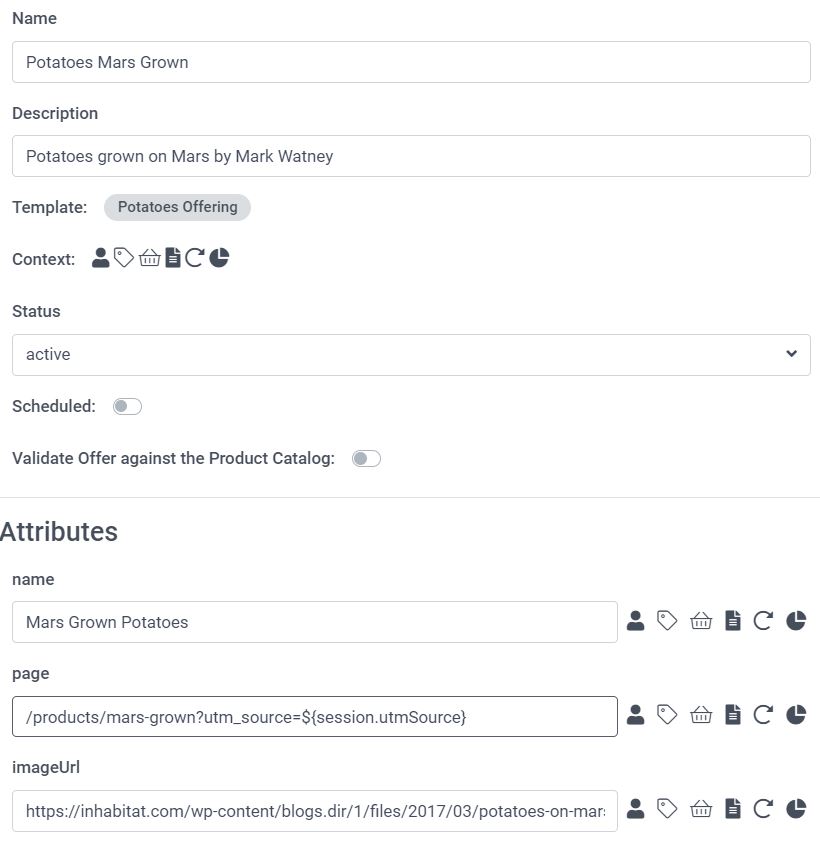Click the document icon beside the page attribute
Viewport: 820px width, 848px height.
733,715
